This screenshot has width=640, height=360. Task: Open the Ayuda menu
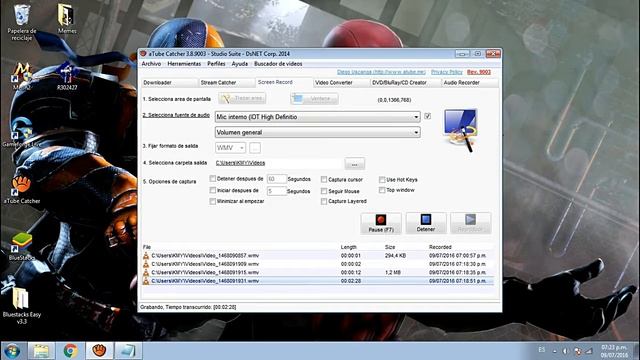[240, 64]
